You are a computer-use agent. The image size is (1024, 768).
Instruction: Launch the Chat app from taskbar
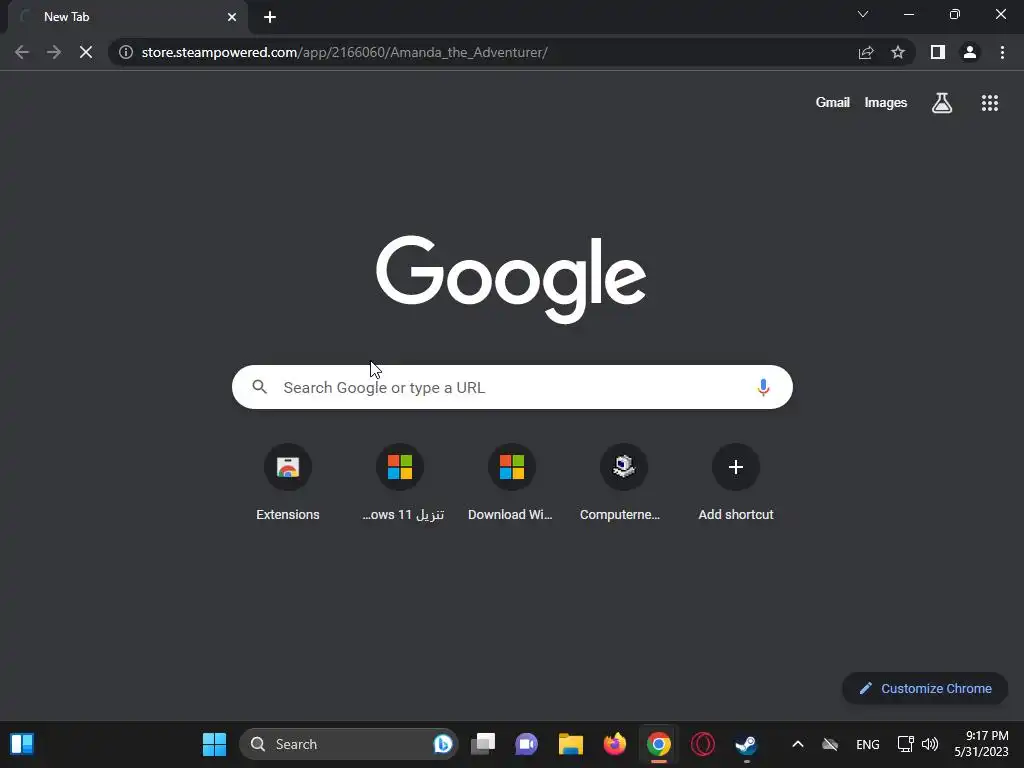(526, 744)
